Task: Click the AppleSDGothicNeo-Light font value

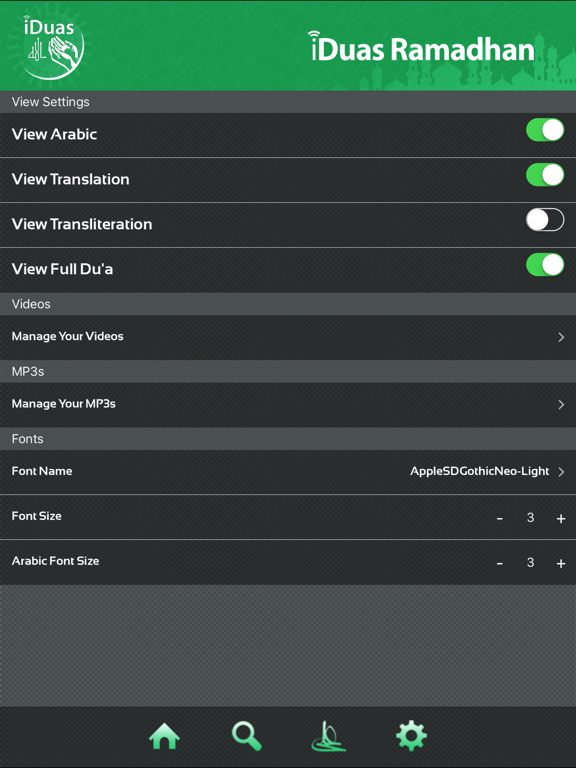Action: tap(480, 471)
